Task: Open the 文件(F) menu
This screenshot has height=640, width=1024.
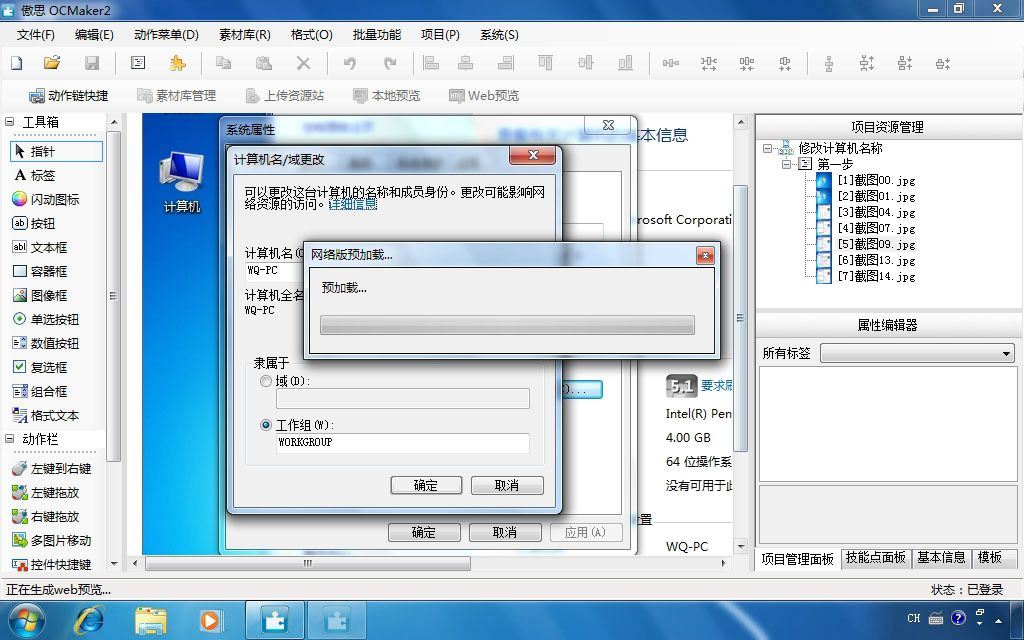Action: (x=36, y=35)
